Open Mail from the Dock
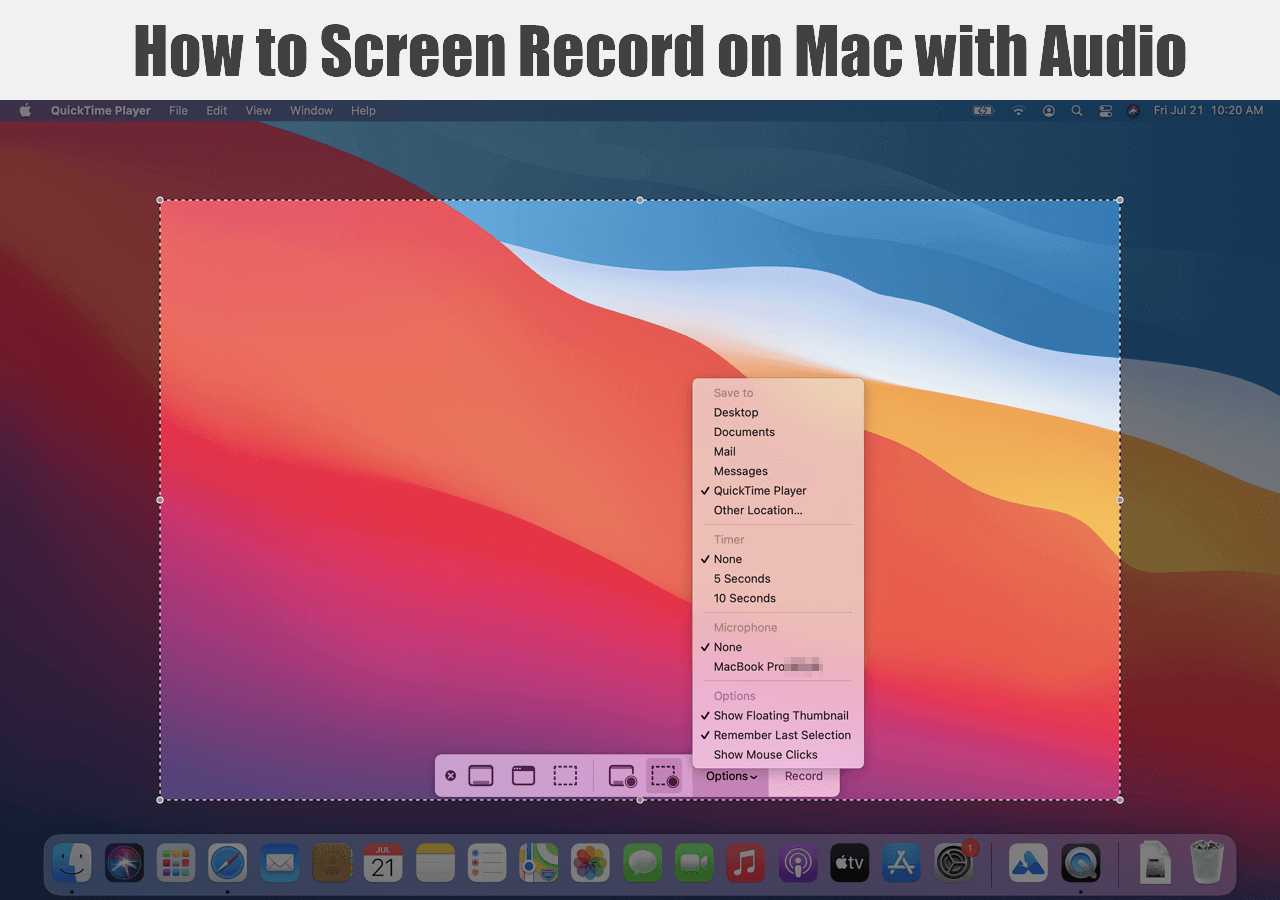Image resolution: width=1280 pixels, height=900 pixels. (x=279, y=862)
